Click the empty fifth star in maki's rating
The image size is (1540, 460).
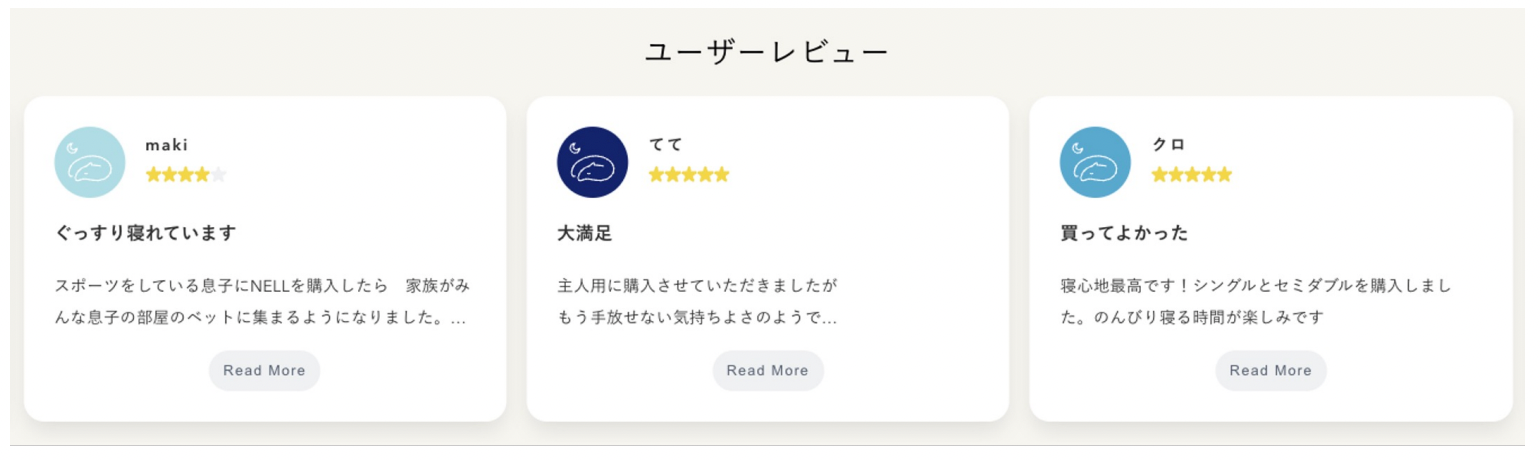[x=218, y=175]
